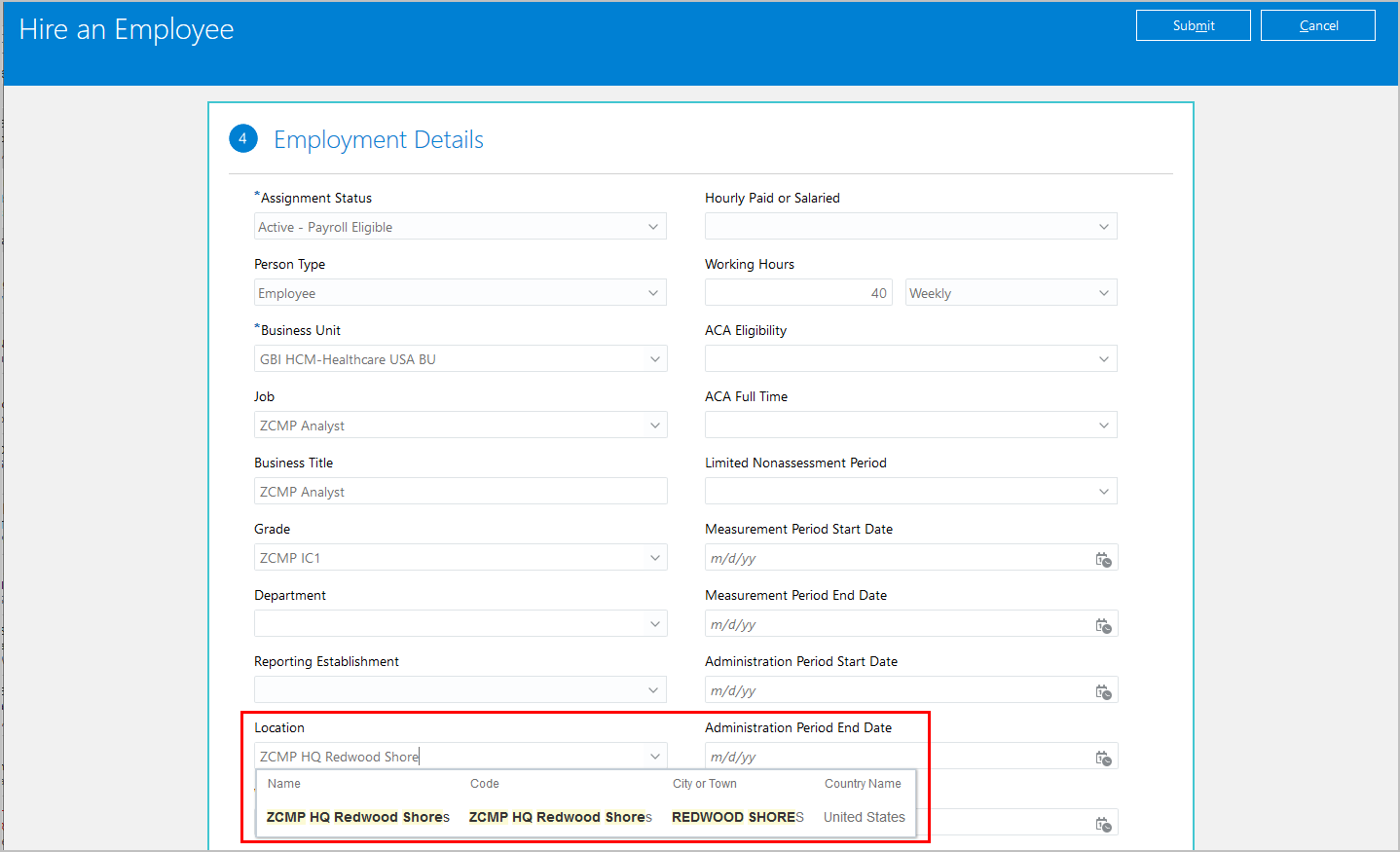Screen dimensions: 1400x852
Task: Click the Location search input field
Action: (x=448, y=757)
